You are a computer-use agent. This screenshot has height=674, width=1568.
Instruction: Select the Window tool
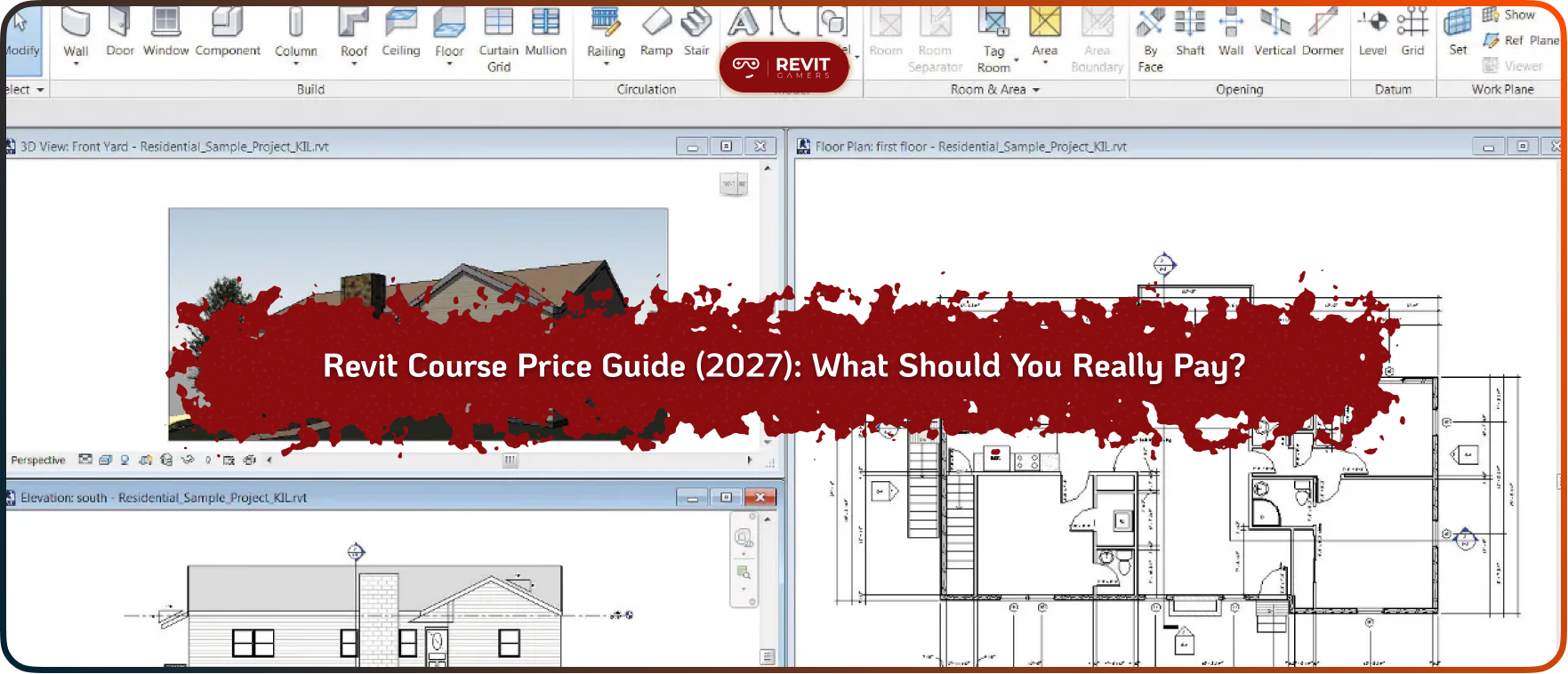pos(166,32)
